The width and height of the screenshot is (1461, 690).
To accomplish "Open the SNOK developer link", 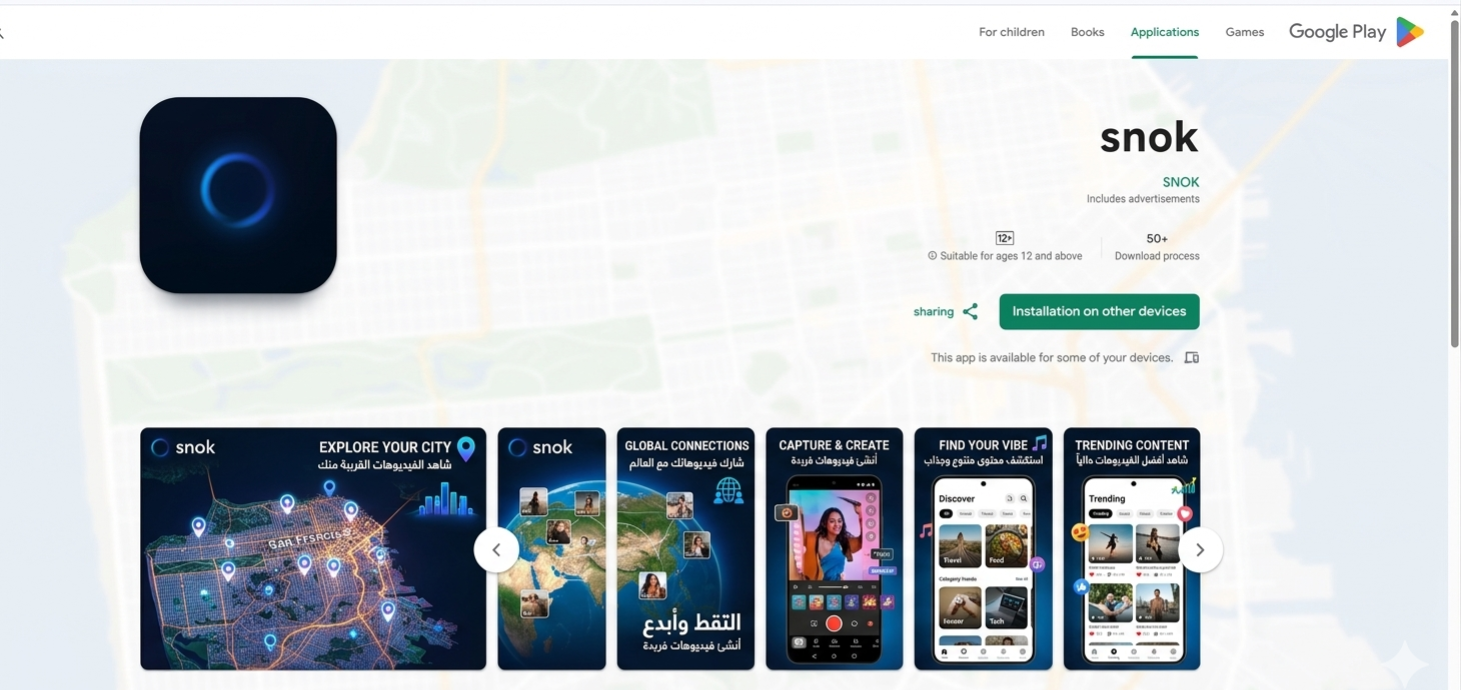I will click(1181, 182).
